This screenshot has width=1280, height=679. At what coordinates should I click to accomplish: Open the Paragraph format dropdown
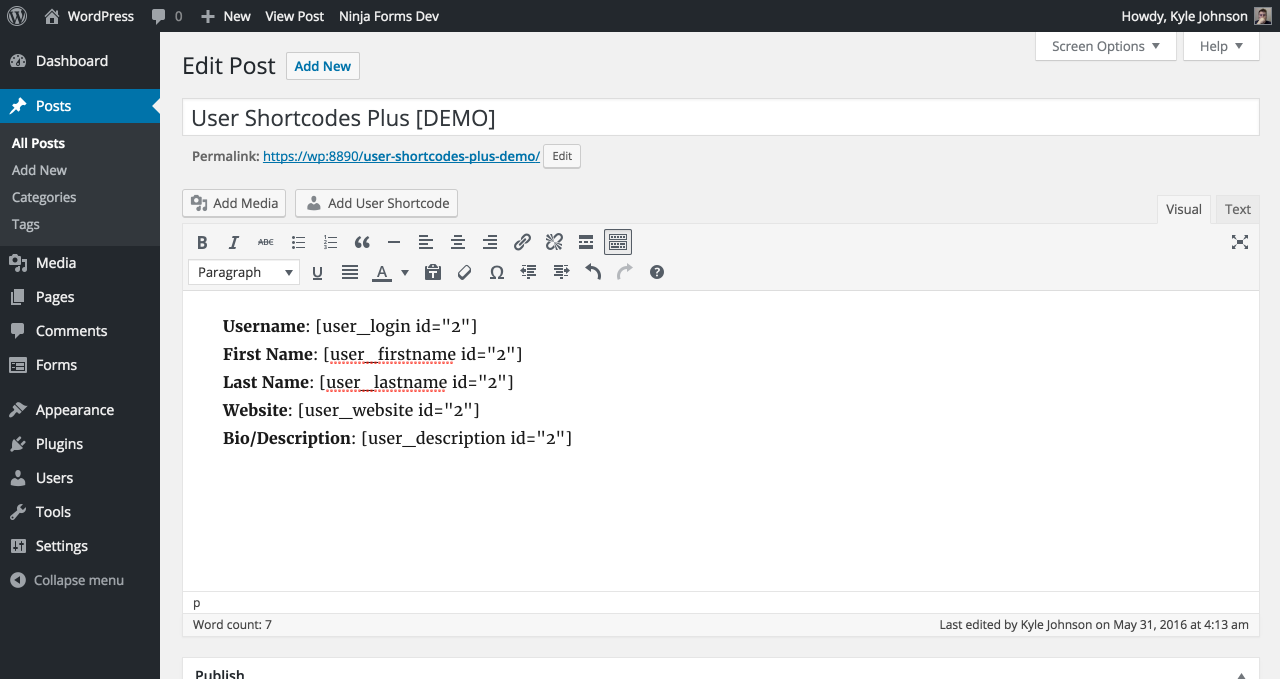tap(244, 272)
